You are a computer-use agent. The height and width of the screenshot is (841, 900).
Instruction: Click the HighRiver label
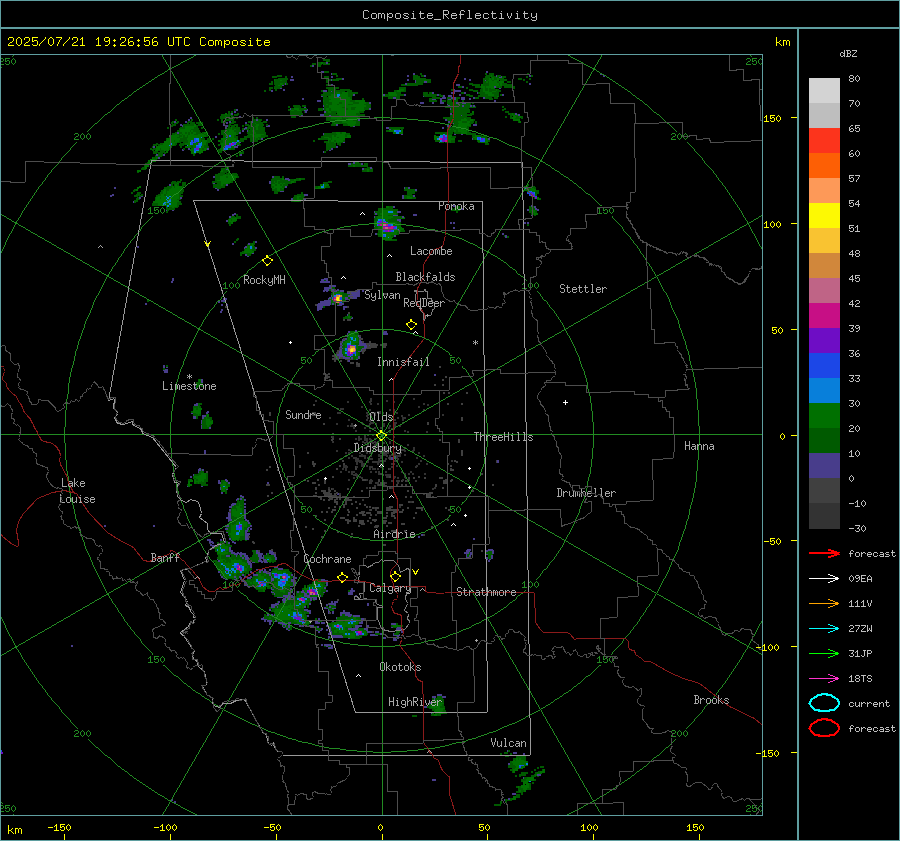pos(415,702)
